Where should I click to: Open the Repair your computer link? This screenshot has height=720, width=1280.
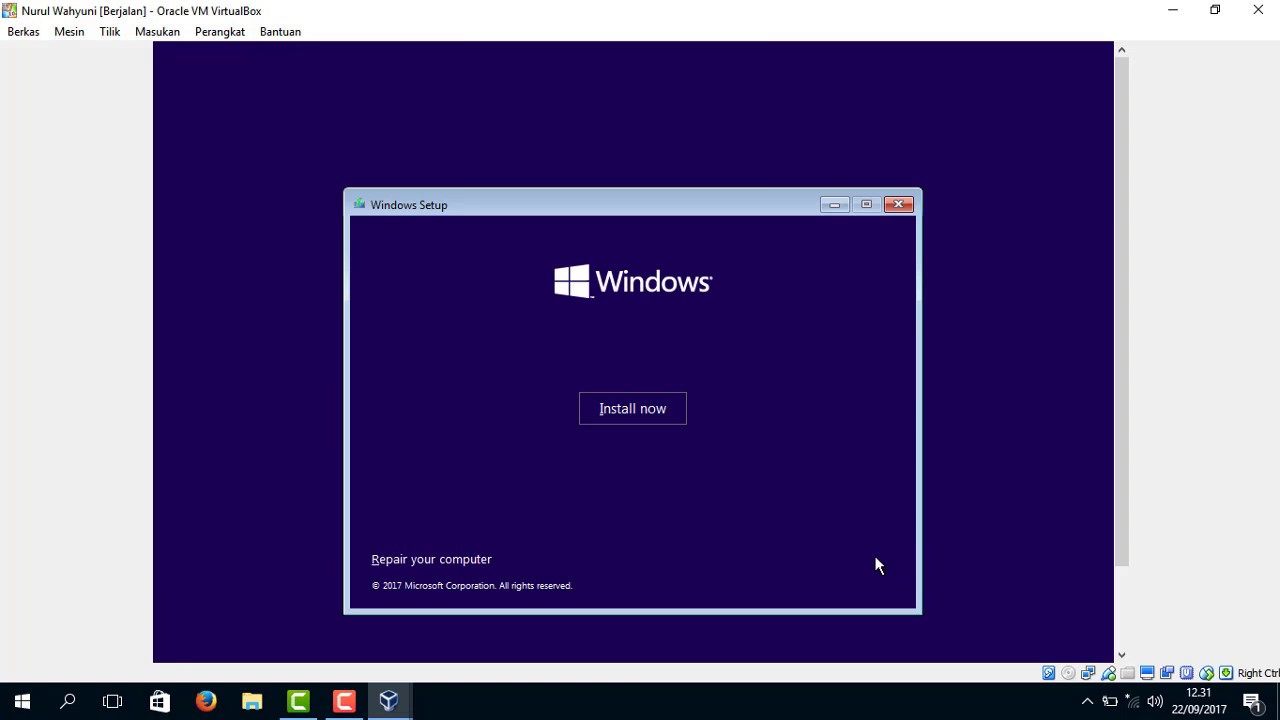(x=431, y=559)
